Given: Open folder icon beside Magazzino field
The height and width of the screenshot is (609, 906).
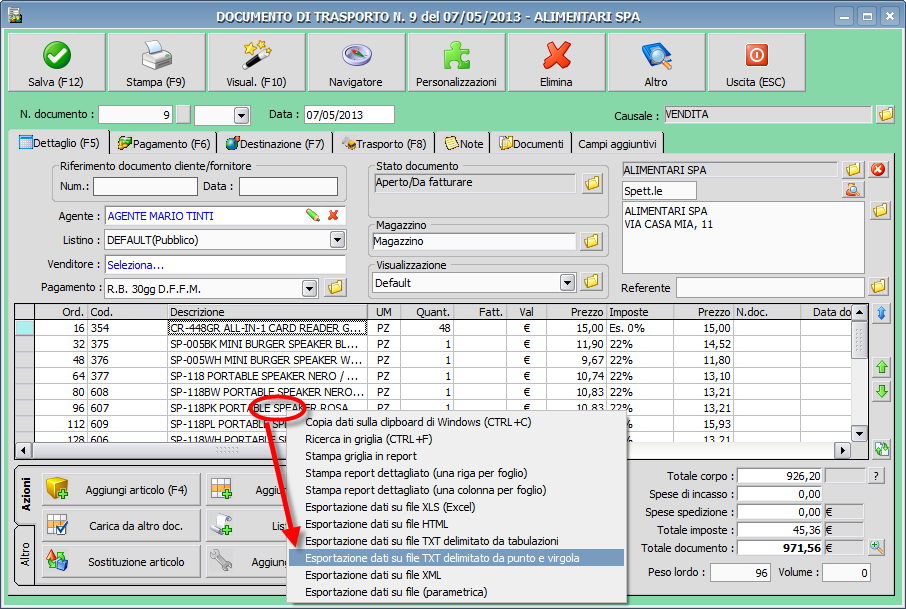Looking at the screenshot, I should pos(591,241).
